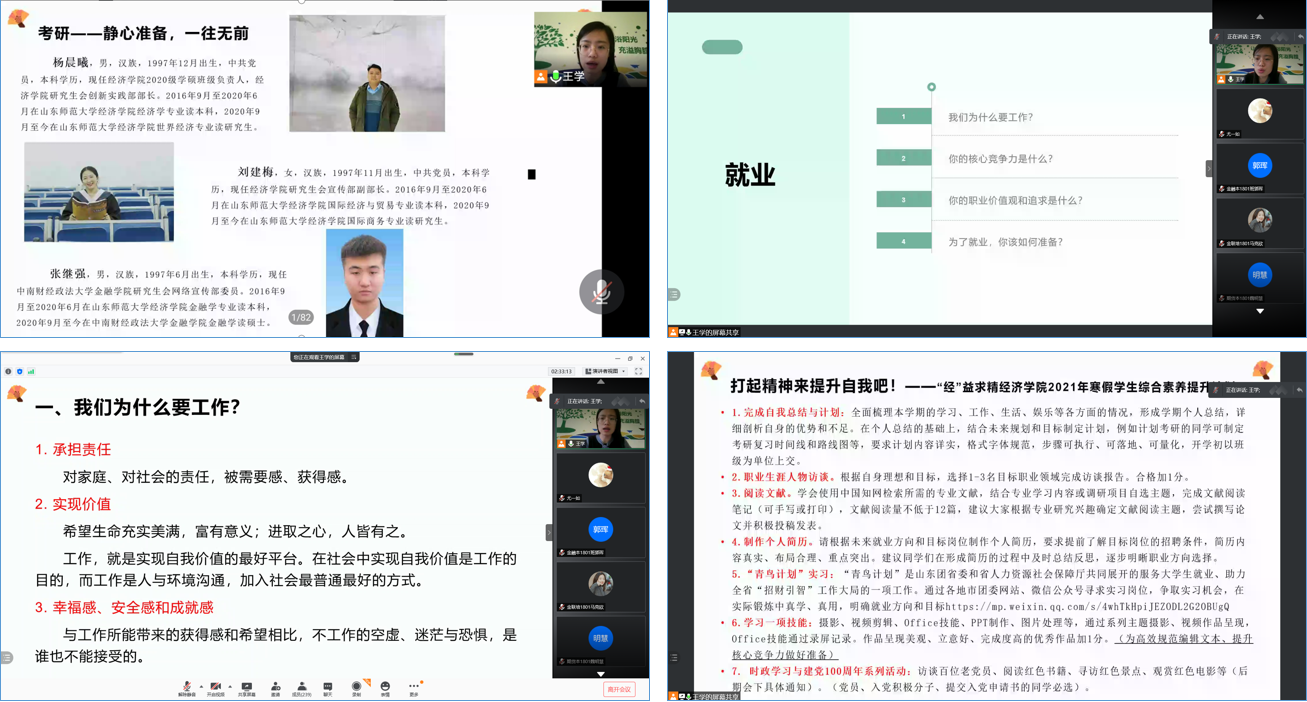Open the emoji reactions icon
This screenshot has height=702, width=1307.
click(x=385, y=688)
